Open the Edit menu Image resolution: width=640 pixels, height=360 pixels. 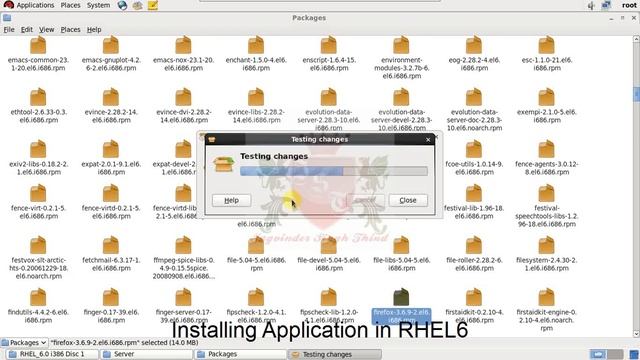coord(27,29)
